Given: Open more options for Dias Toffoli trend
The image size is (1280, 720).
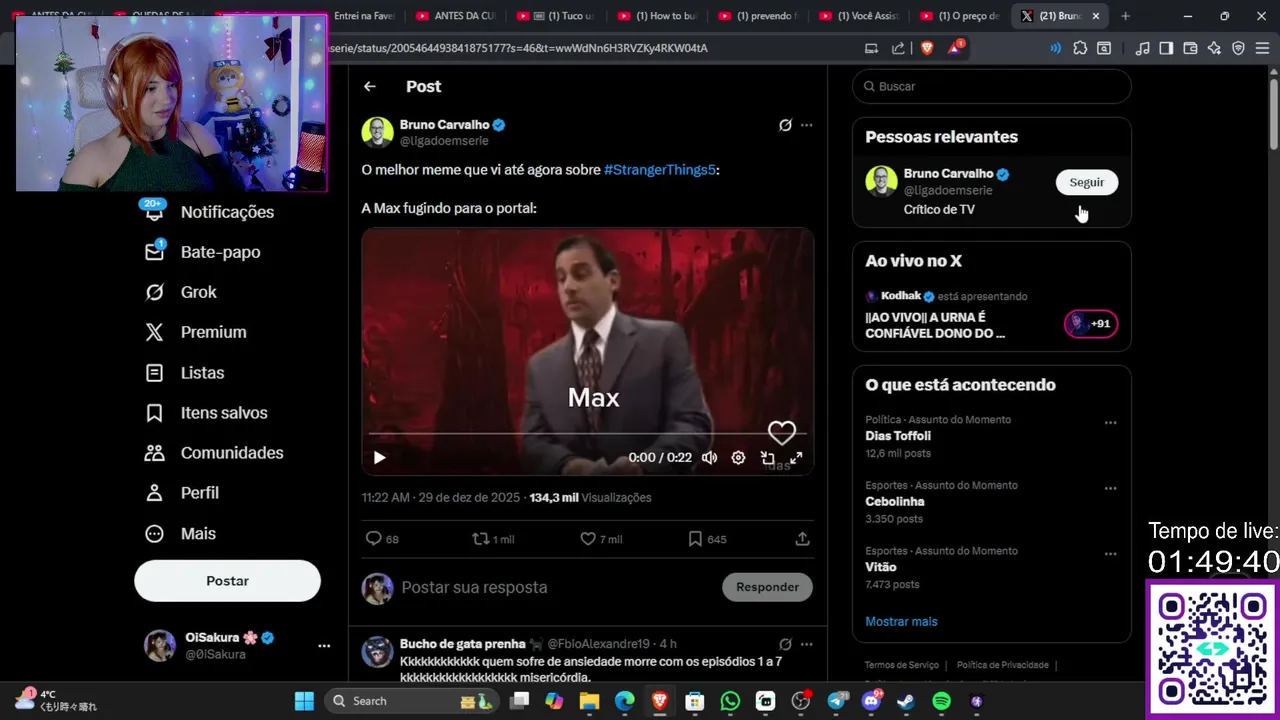Looking at the screenshot, I should [1110, 423].
